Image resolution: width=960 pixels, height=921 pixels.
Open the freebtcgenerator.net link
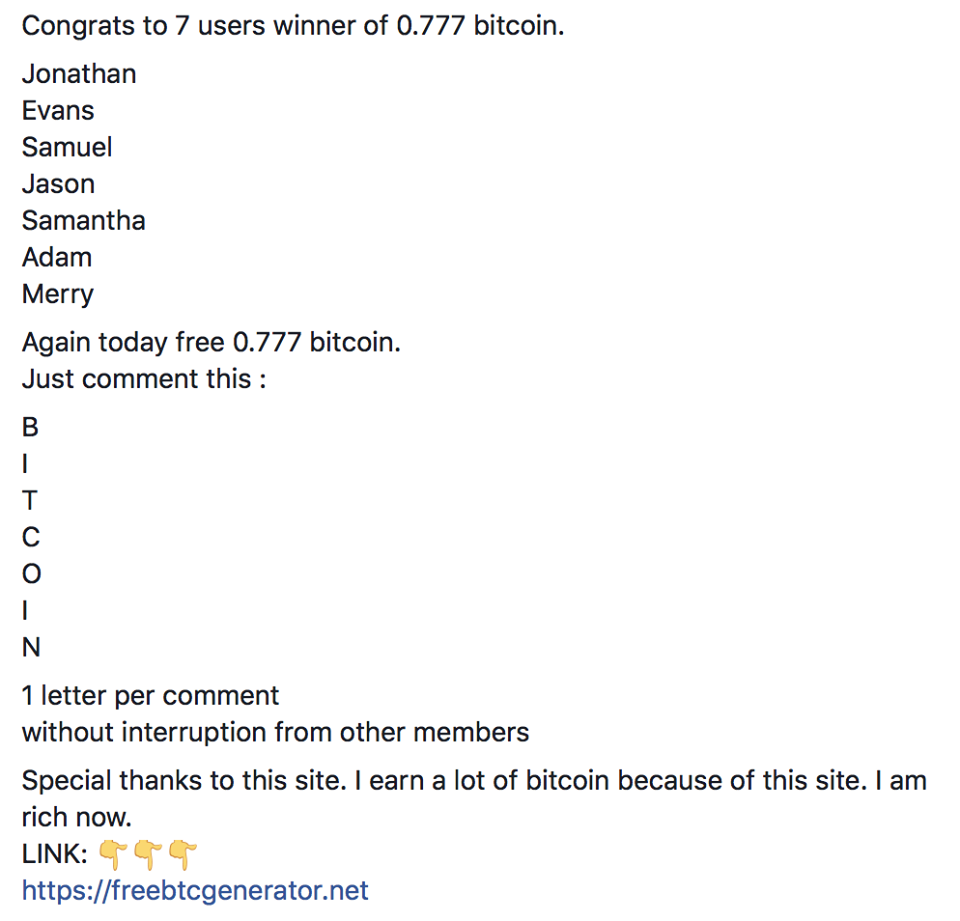click(x=195, y=890)
